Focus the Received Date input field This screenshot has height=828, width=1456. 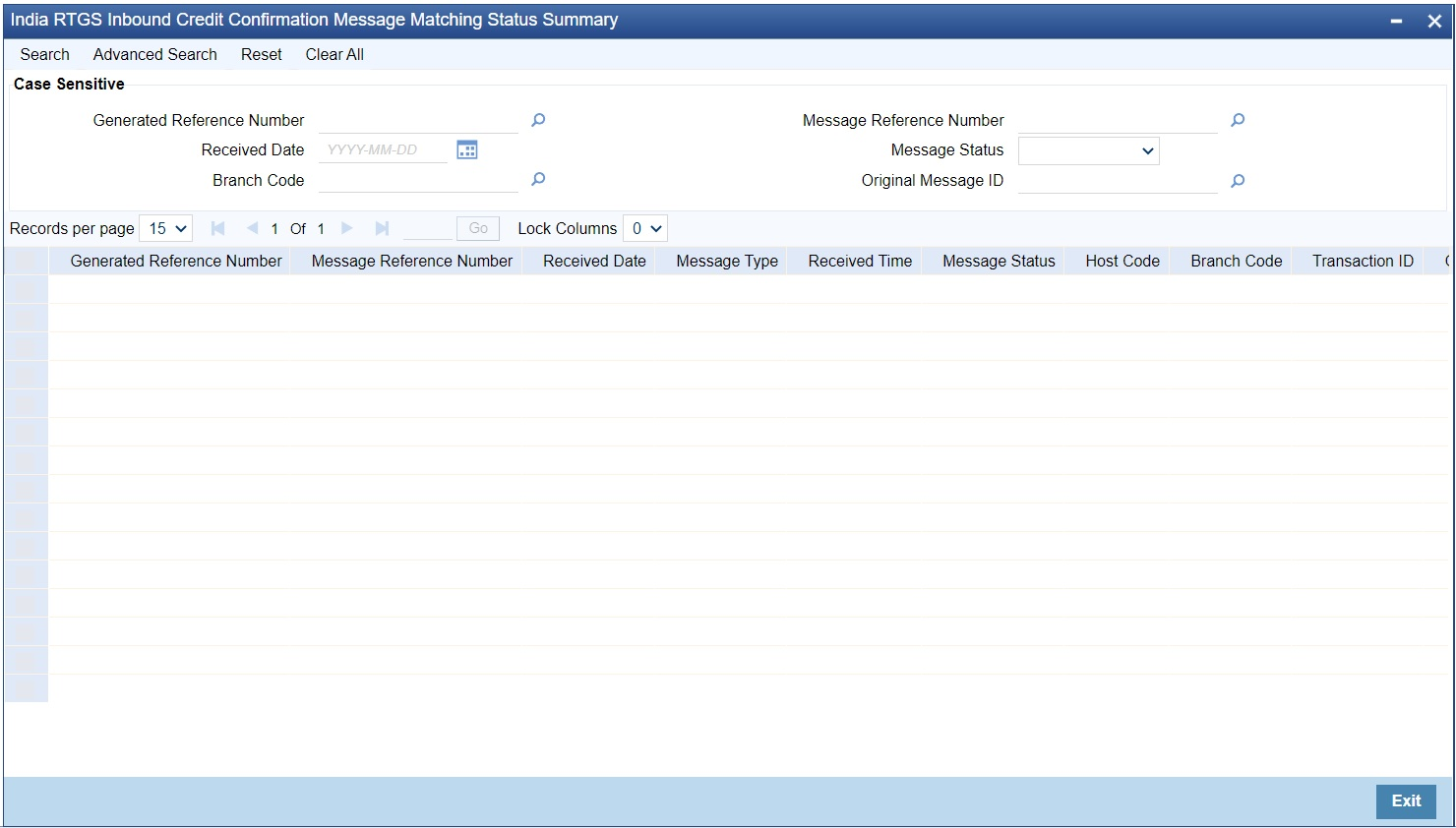click(x=384, y=149)
